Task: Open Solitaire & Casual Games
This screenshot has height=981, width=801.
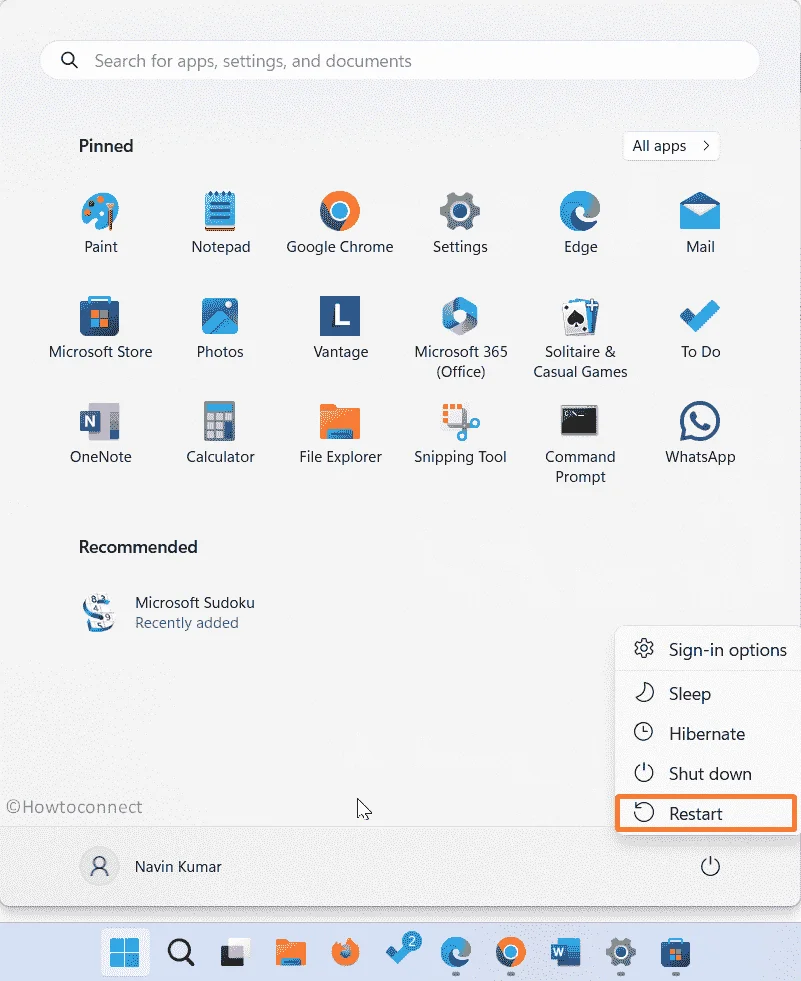Action: pos(580,338)
